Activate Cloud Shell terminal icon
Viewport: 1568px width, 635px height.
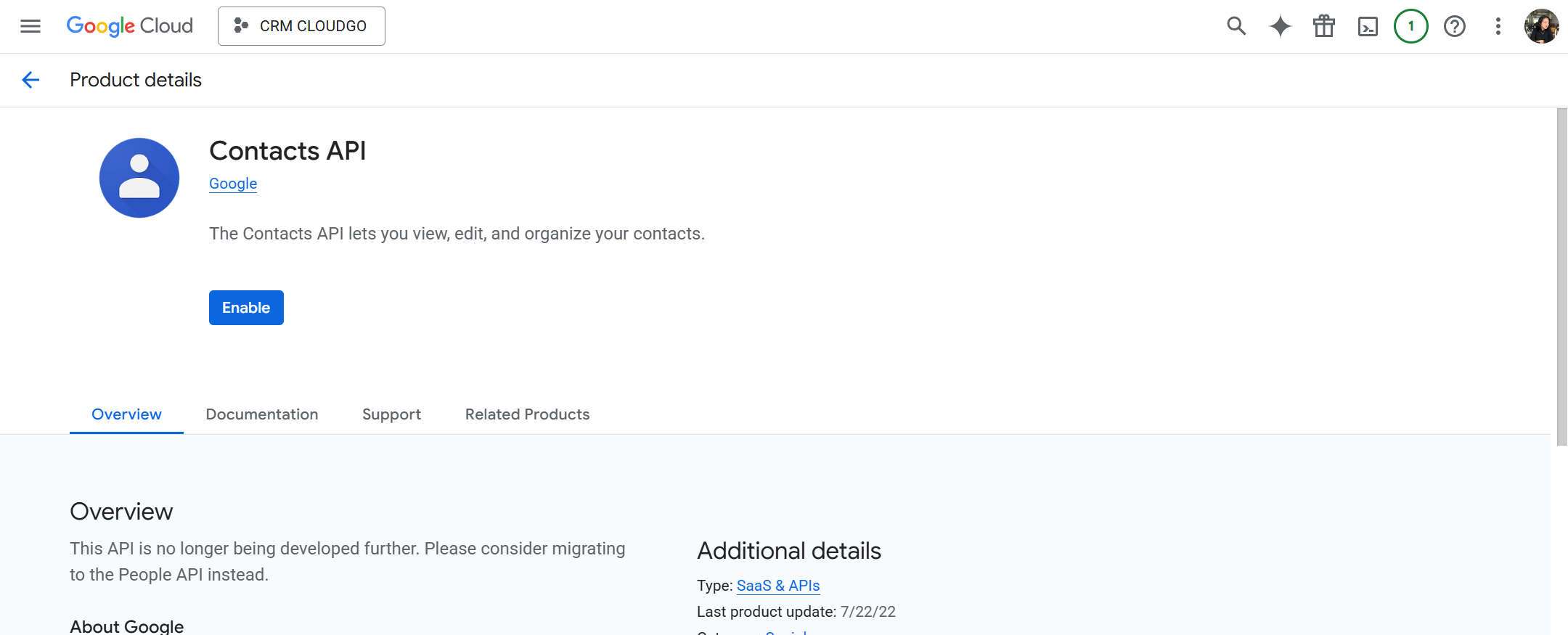[x=1368, y=27]
